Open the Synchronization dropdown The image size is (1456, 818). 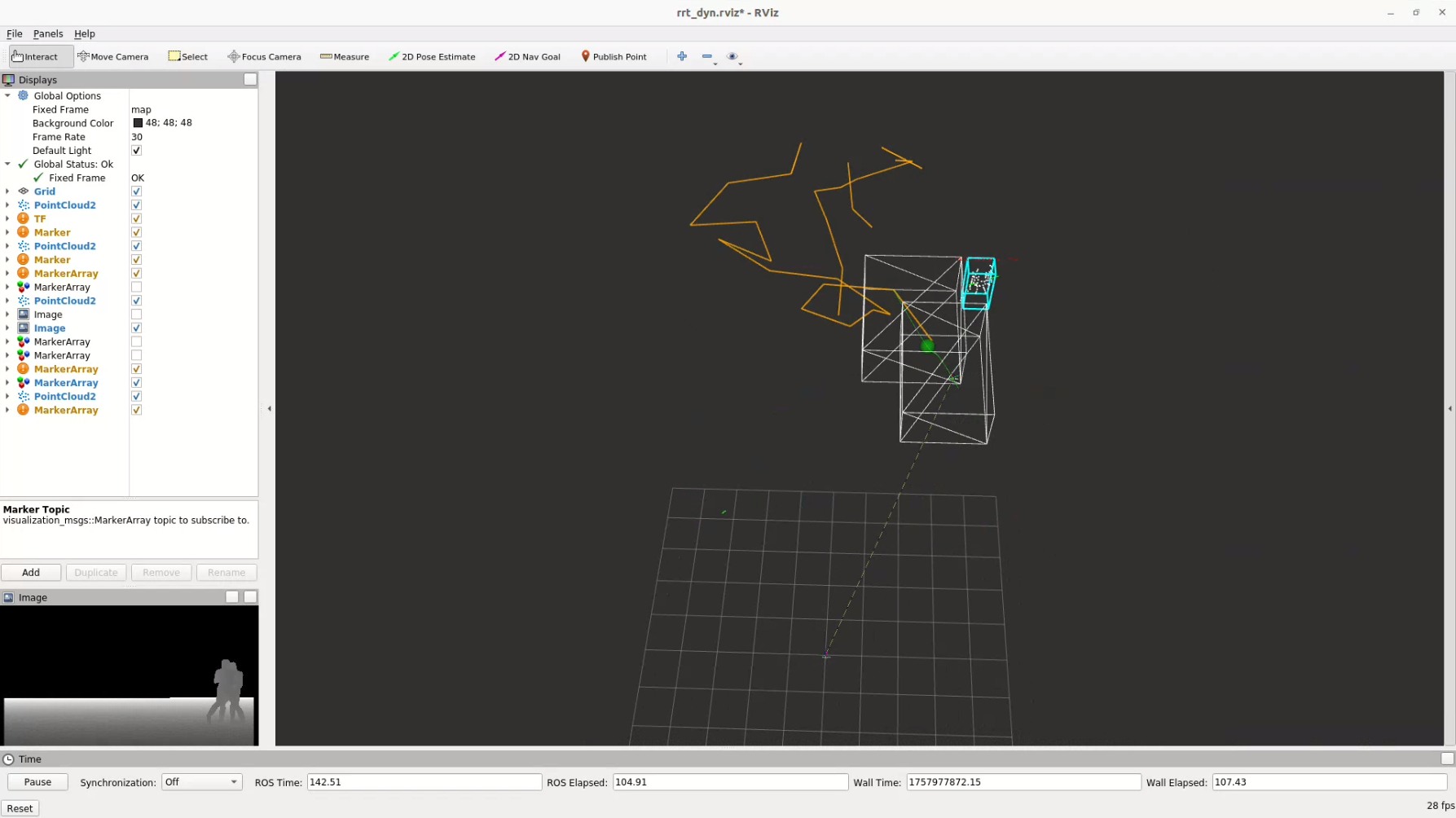pyautogui.click(x=201, y=782)
